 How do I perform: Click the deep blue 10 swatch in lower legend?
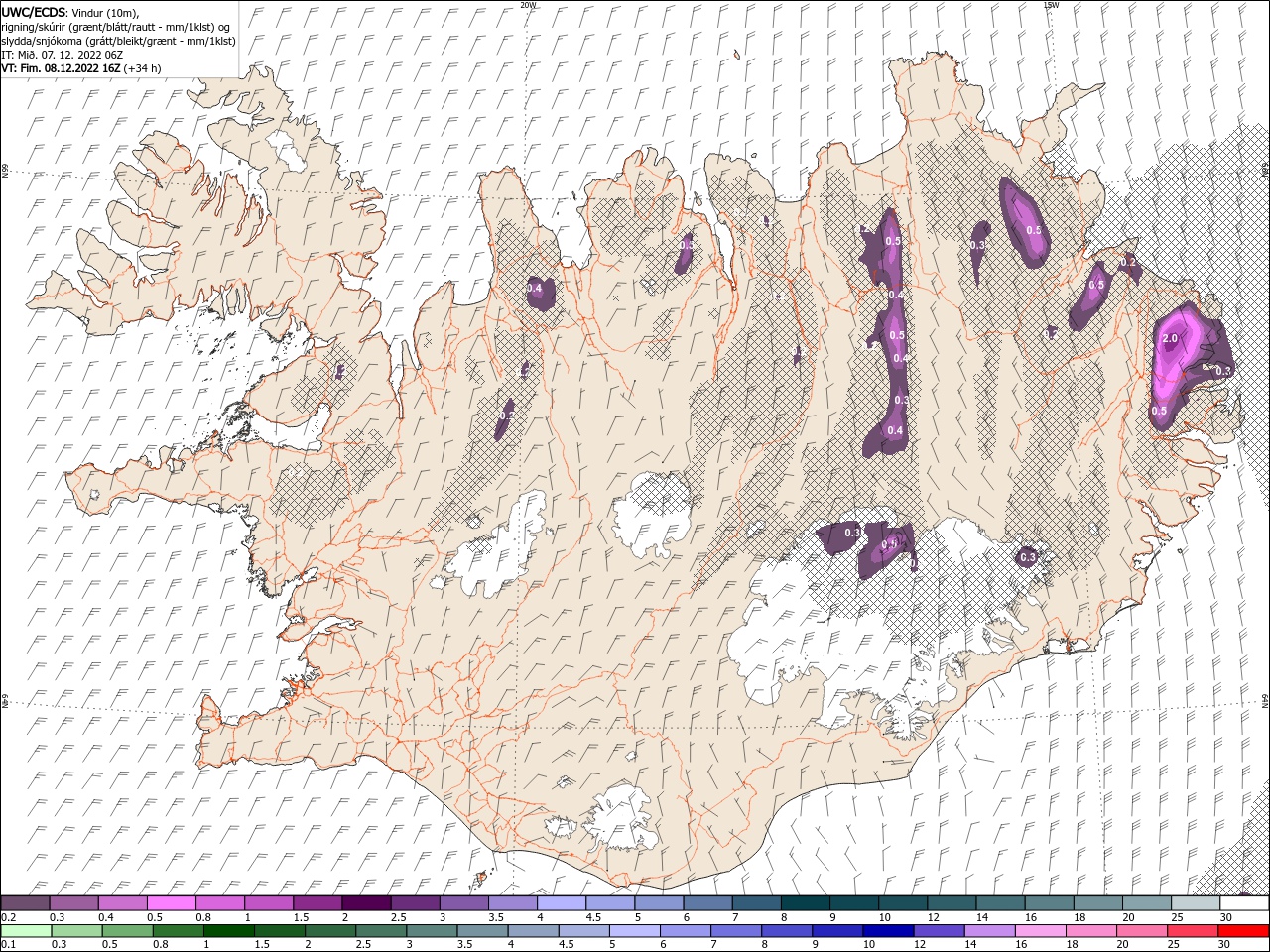(887, 931)
